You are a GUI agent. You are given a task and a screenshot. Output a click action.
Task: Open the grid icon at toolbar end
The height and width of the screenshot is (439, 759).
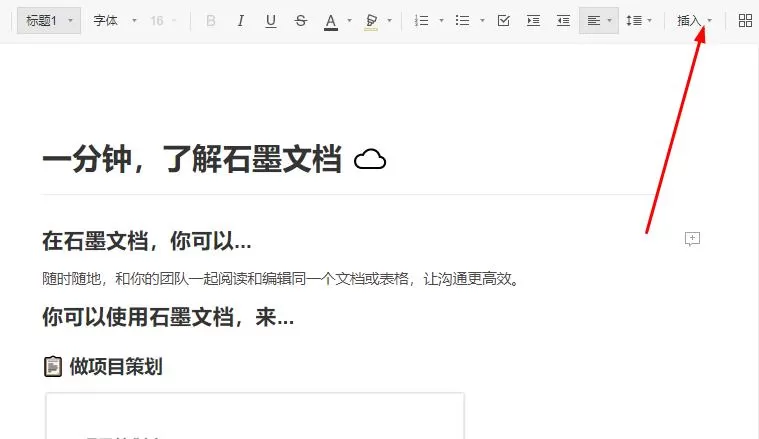pyautogui.click(x=745, y=21)
